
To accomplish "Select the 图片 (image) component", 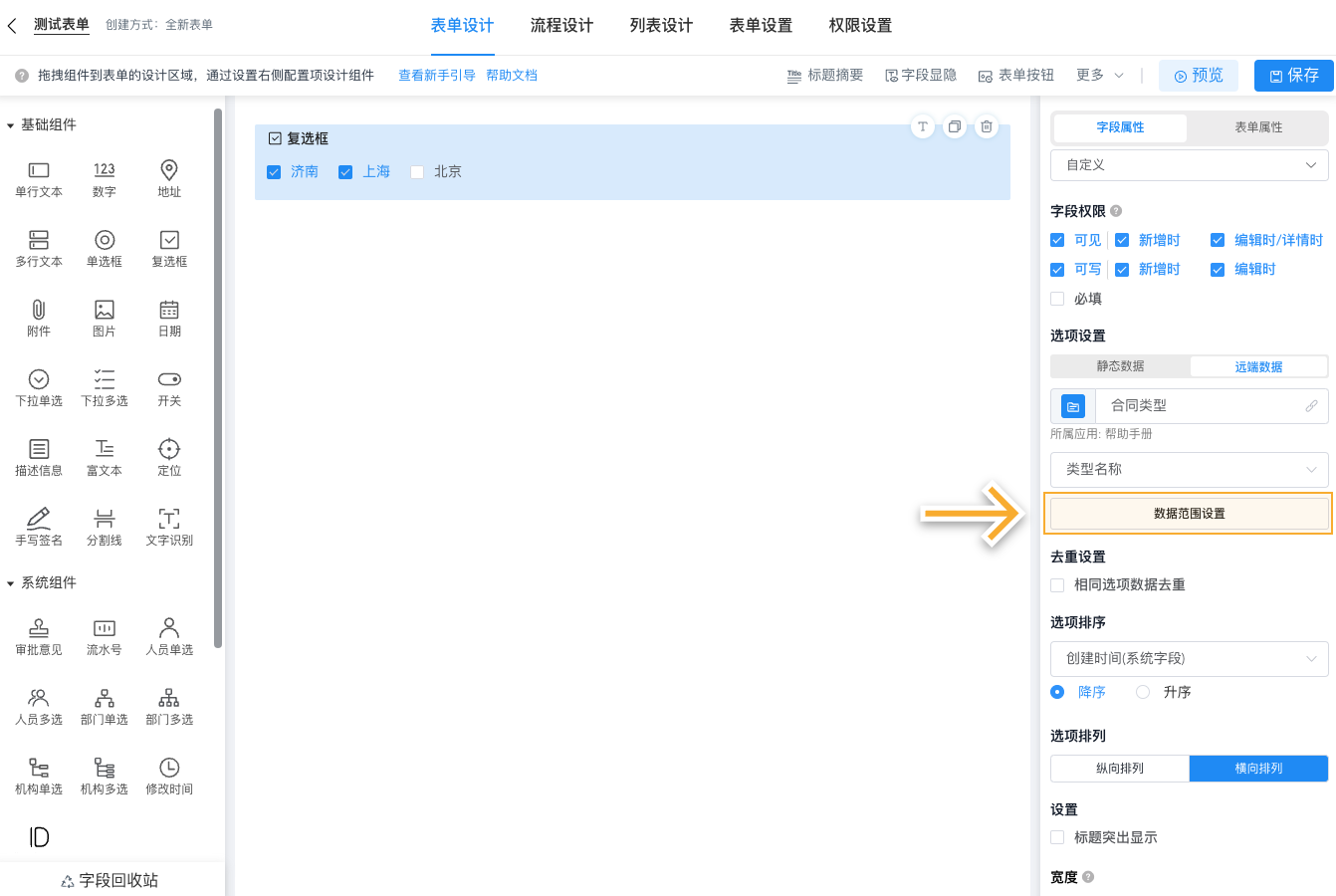I will tap(104, 317).
